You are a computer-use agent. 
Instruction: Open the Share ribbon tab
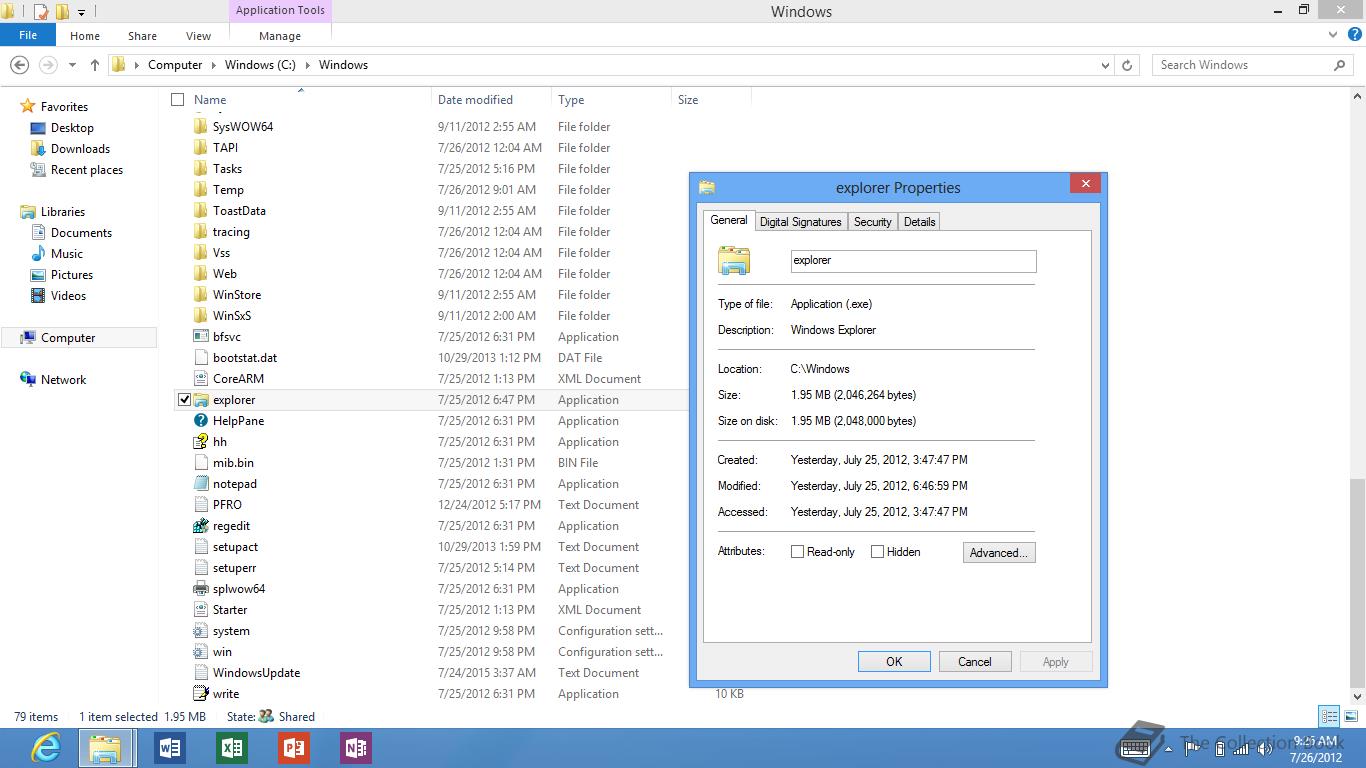(x=142, y=35)
